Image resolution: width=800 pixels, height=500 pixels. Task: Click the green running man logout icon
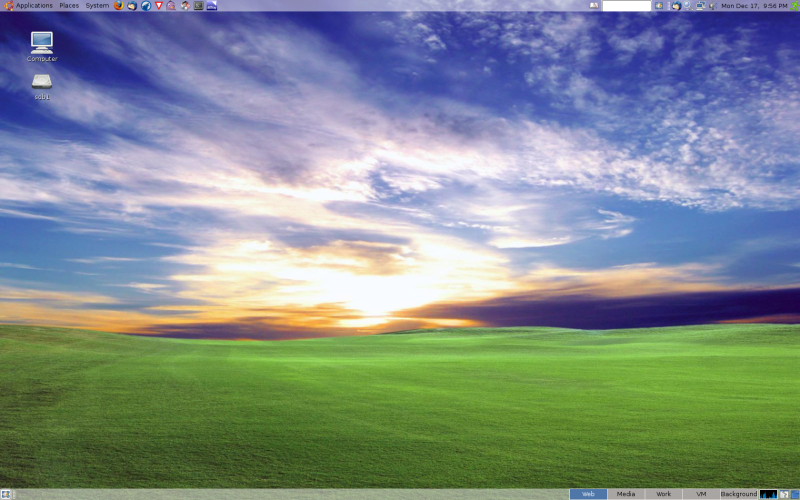(x=794, y=6)
